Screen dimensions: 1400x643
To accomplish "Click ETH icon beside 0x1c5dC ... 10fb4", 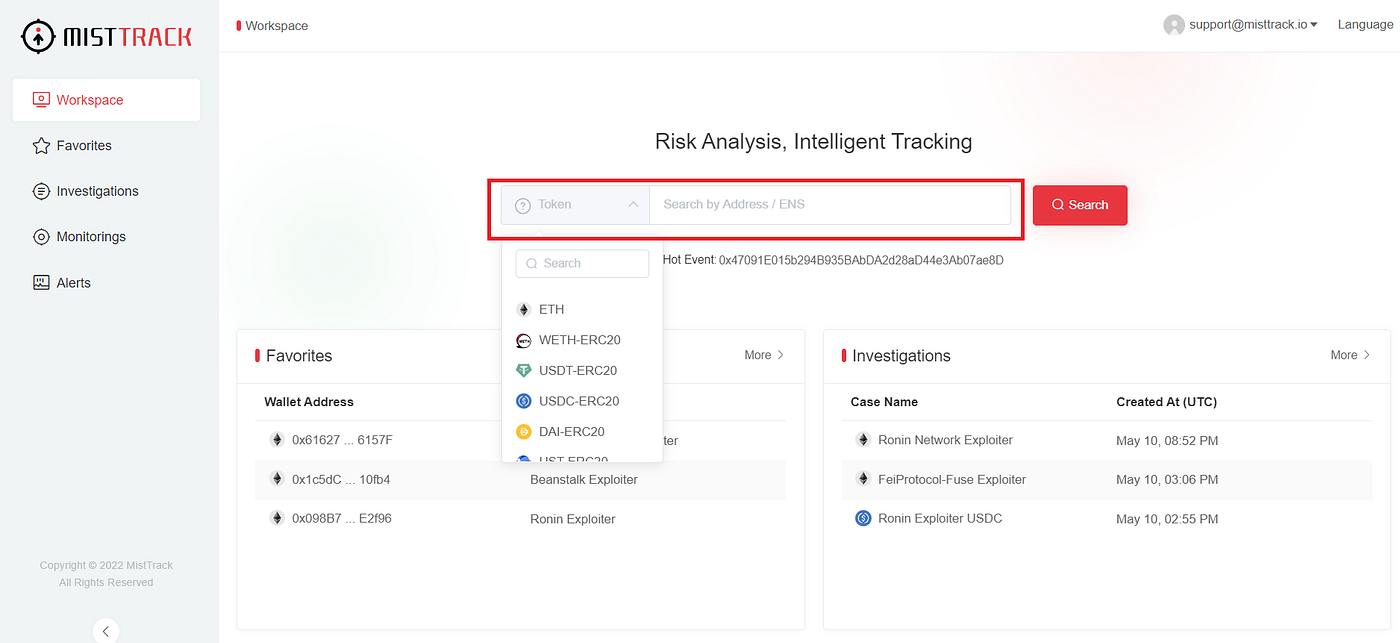I will coord(277,479).
